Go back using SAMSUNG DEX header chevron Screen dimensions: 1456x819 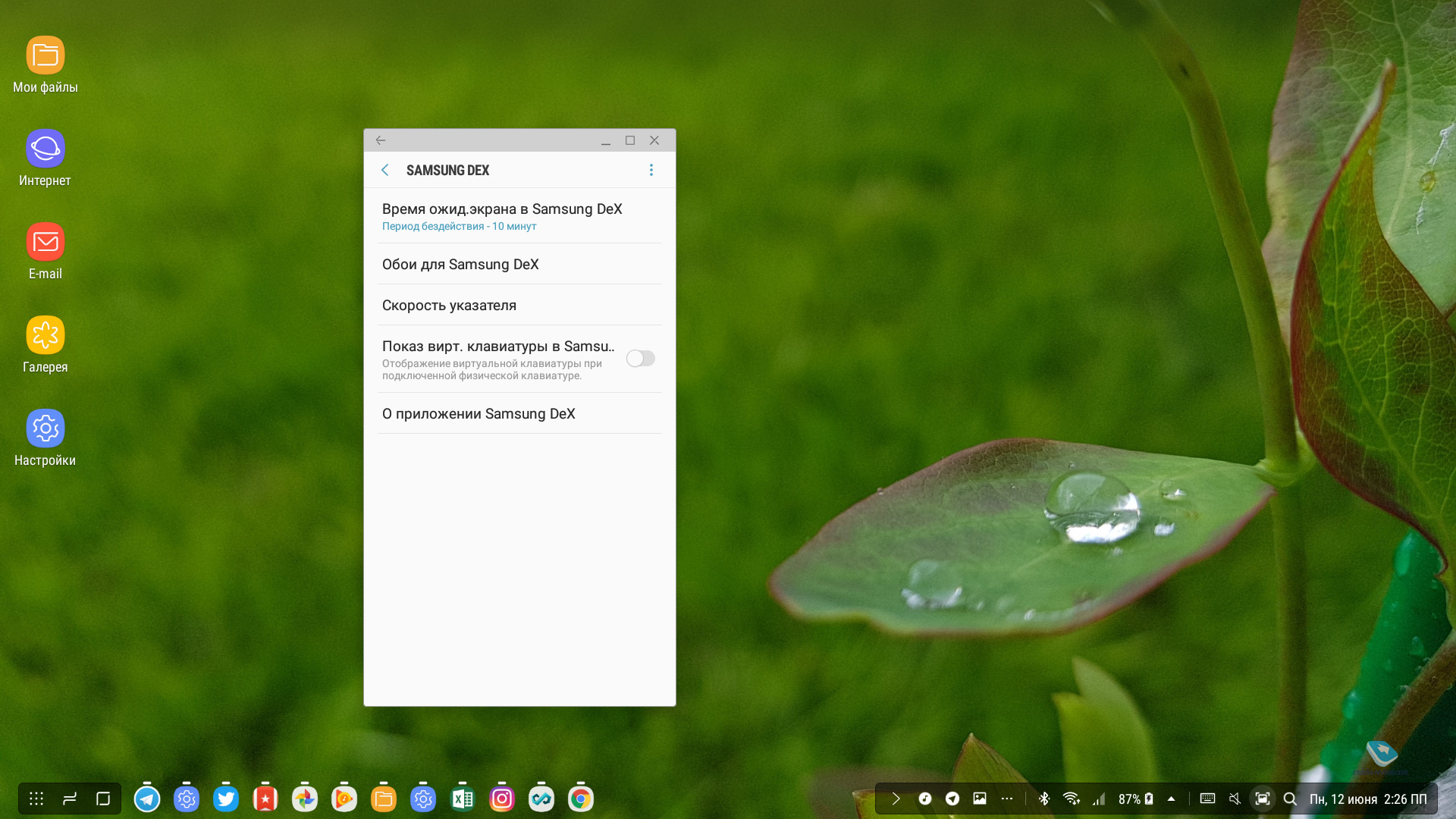coord(385,170)
